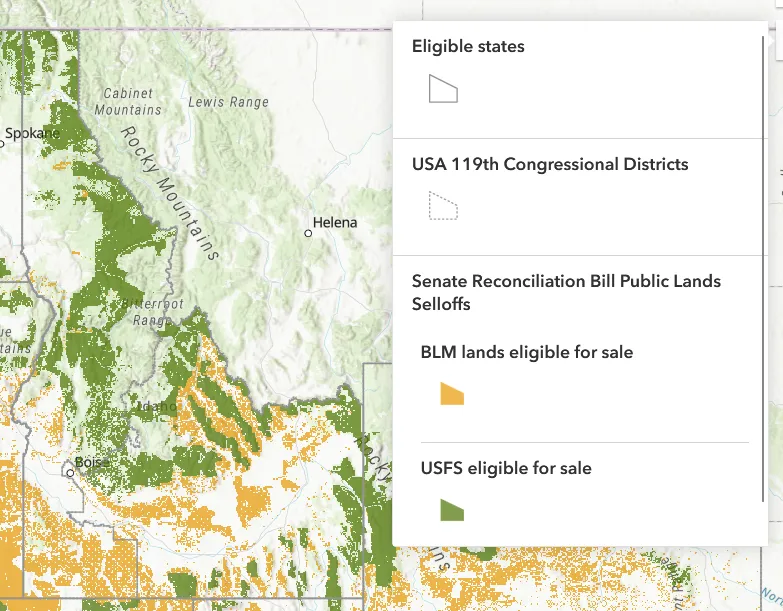Click the green USFS legend swatch
The height and width of the screenshot is (611, 783).
point(452,510)
